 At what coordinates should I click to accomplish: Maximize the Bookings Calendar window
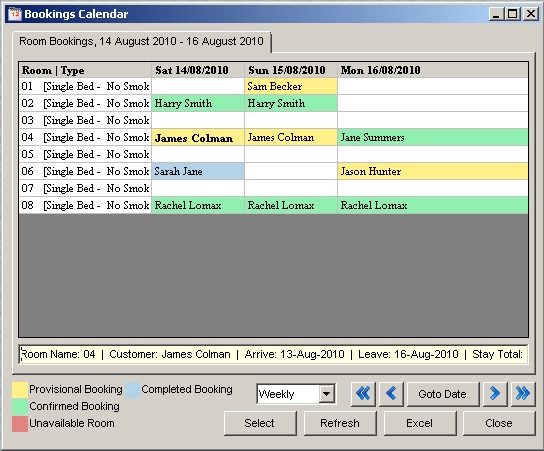click(x=513, y=14)
